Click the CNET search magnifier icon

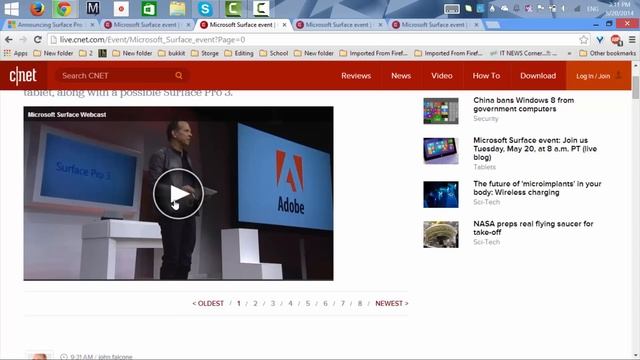point(179,76)
